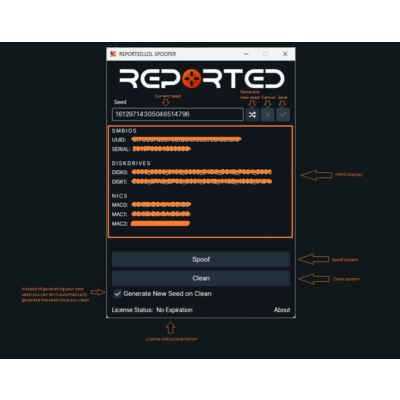Select the MAC1 label
The image size is (400, 400).
[x=119, y=214]
